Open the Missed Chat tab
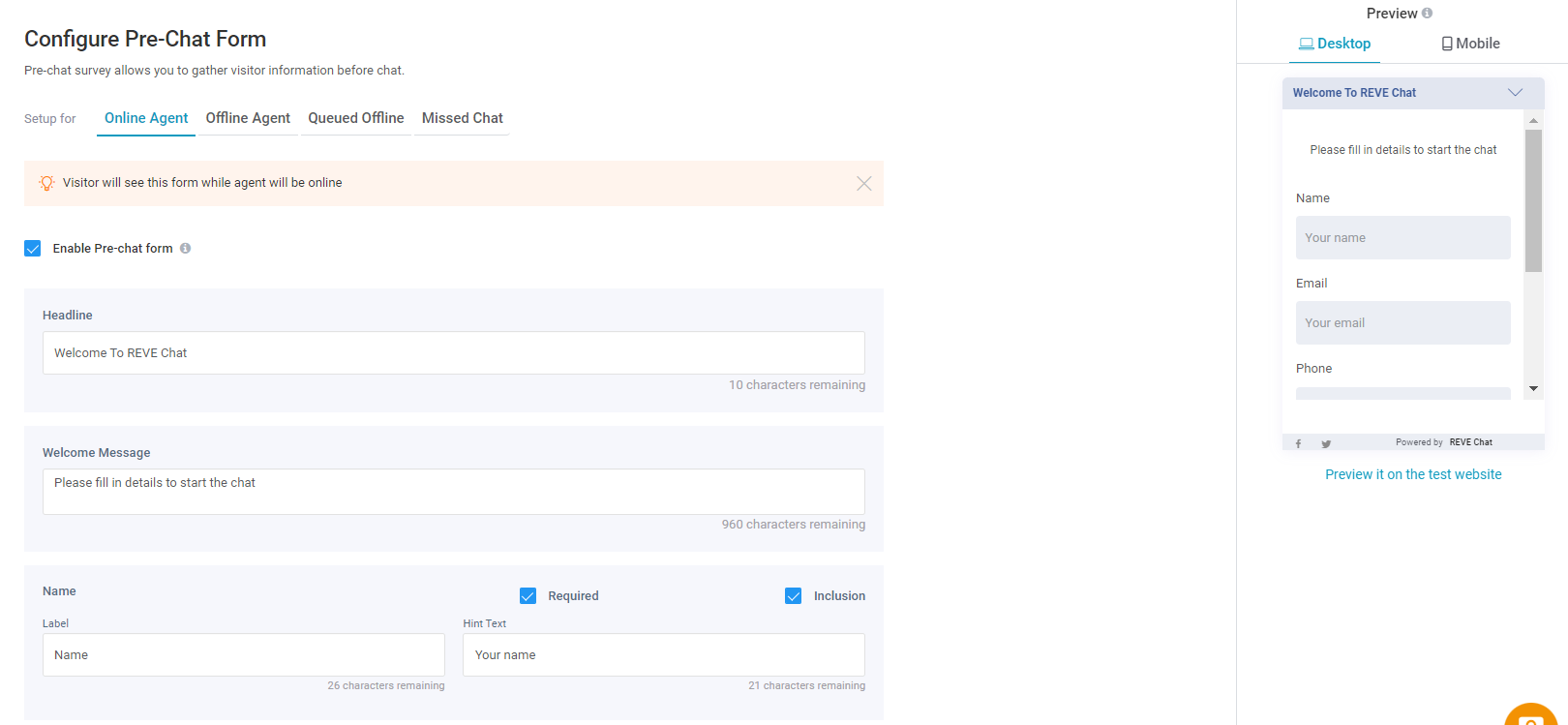Viewport: 1568px width, 725px height. [463, 118]
